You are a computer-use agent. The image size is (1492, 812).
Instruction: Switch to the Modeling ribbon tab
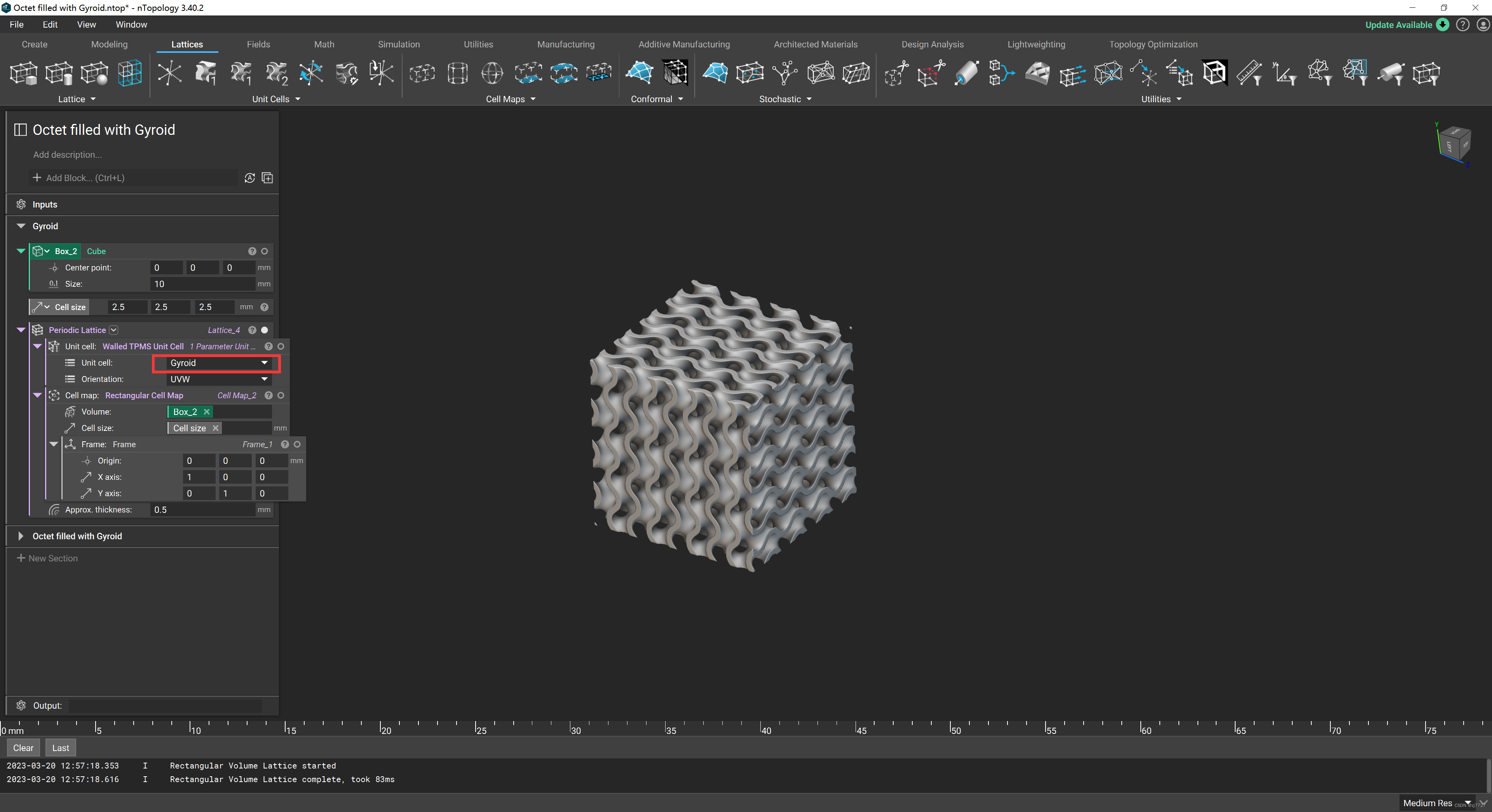coord(109,45)
